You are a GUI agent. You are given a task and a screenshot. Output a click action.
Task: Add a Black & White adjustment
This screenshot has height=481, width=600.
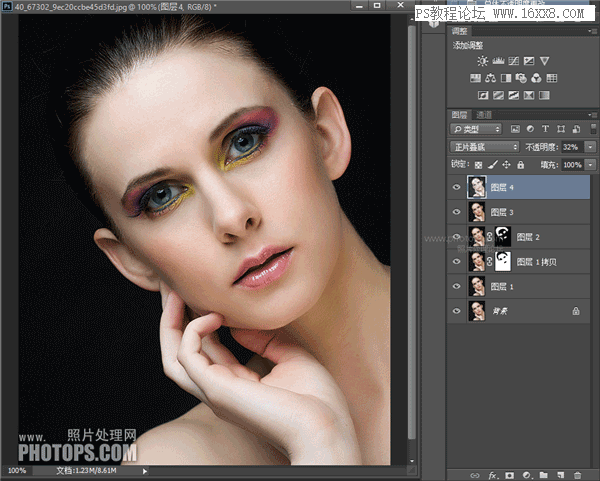click(x=506, y=78)
